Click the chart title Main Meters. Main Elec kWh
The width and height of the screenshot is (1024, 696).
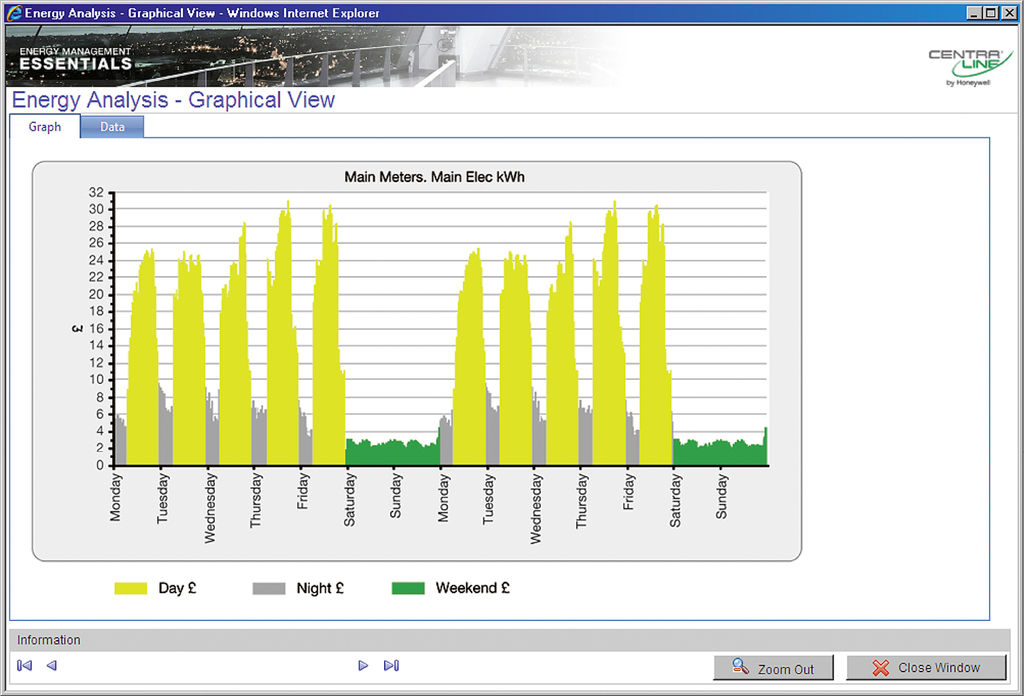[x=434, y=177]
